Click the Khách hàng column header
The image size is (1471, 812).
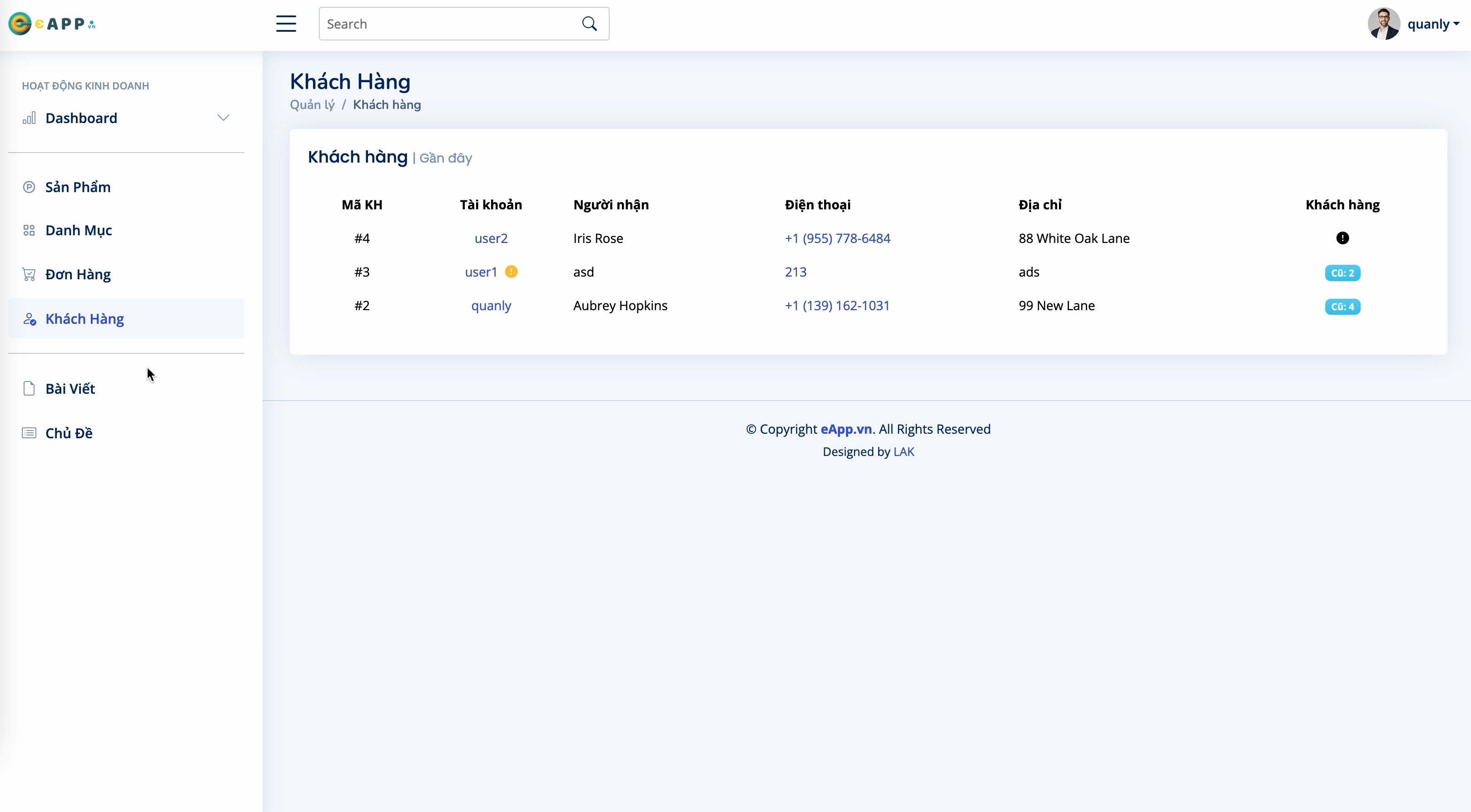(x=1342, y=205)
